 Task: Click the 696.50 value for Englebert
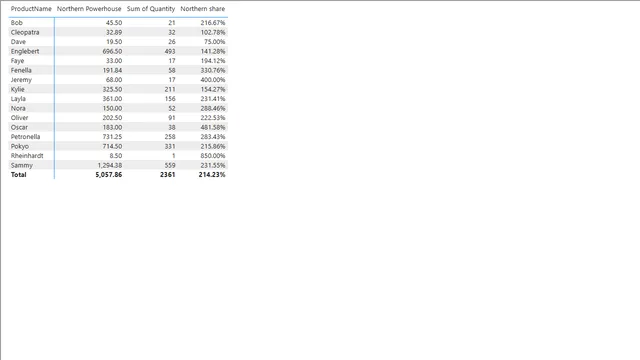112,51
